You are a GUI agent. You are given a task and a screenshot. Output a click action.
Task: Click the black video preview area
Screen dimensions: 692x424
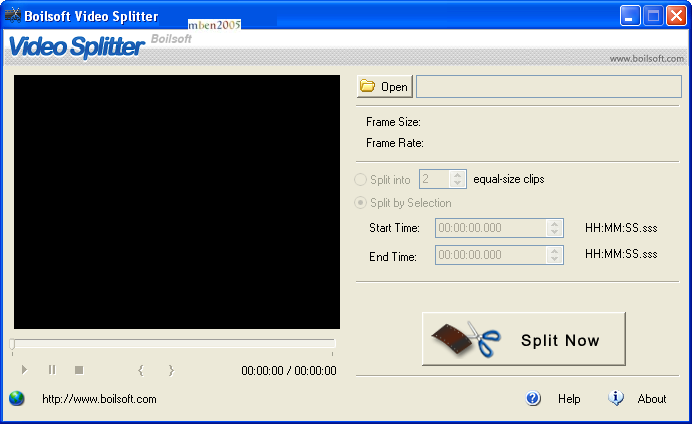click(177, 202)
